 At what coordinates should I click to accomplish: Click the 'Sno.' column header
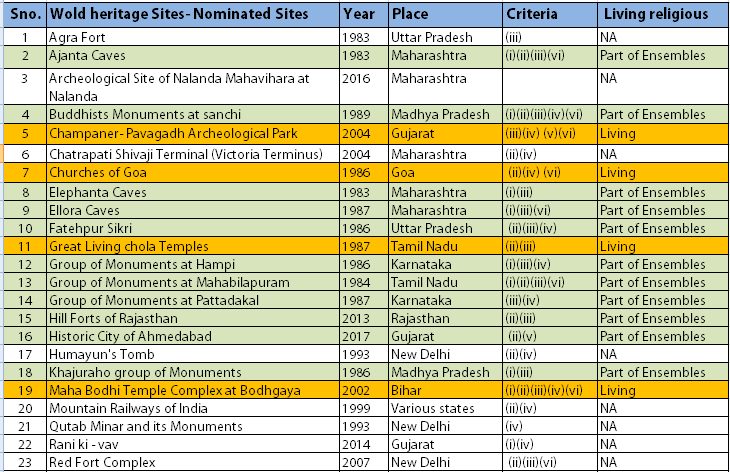(x=23, y=15)
